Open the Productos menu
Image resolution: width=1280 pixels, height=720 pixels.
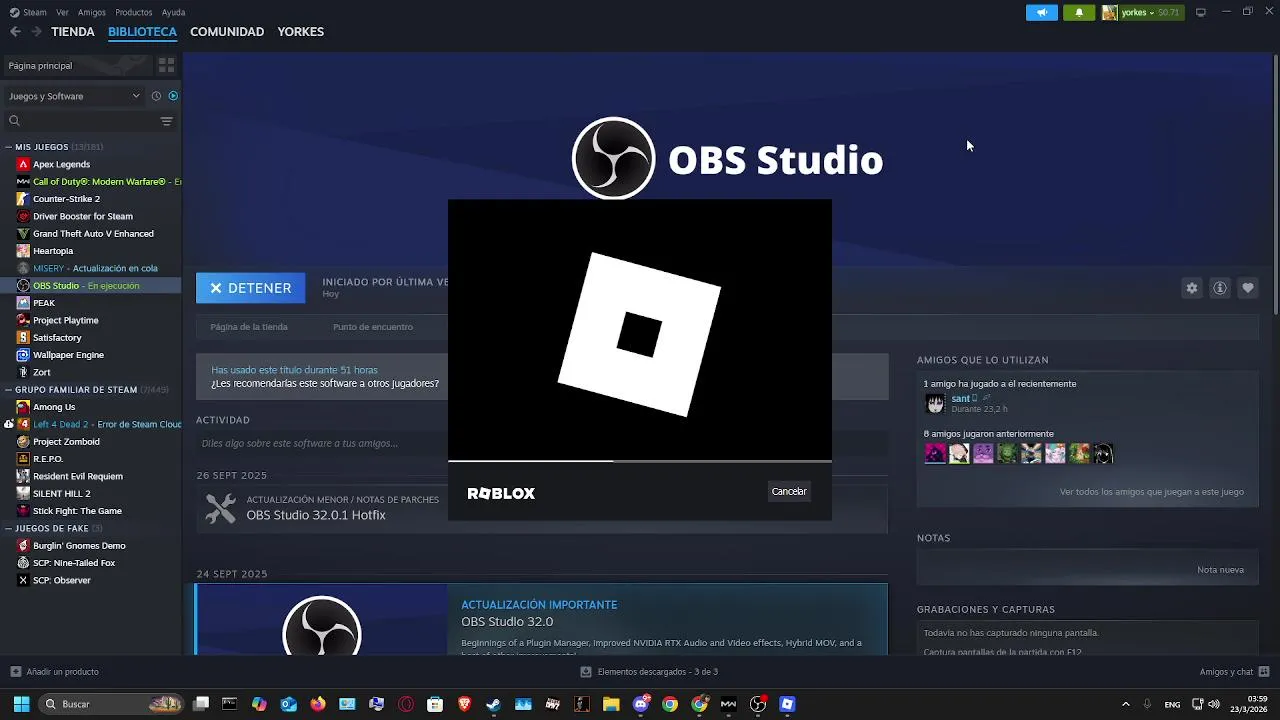(x=134, y=13)
